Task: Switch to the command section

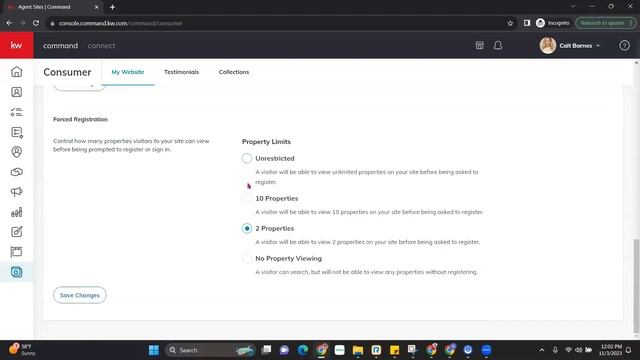Action: 60,46
